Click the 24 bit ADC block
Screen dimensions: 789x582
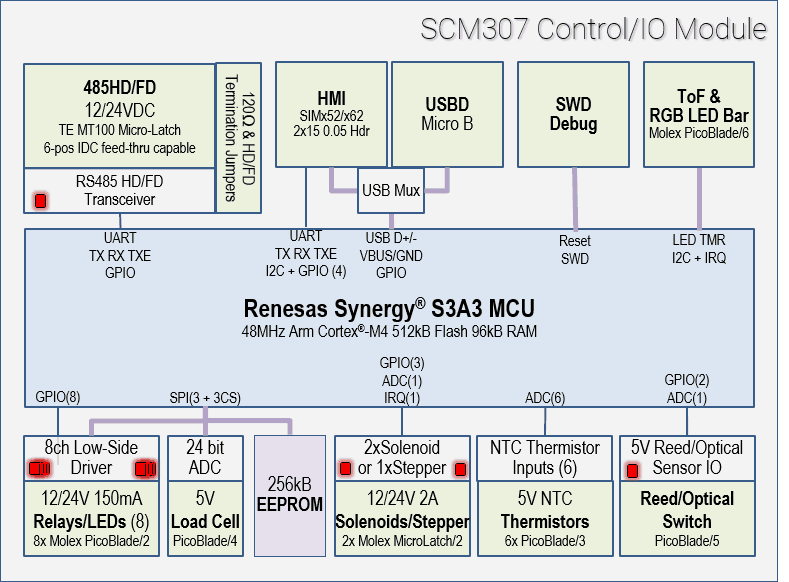coord(205,458)
